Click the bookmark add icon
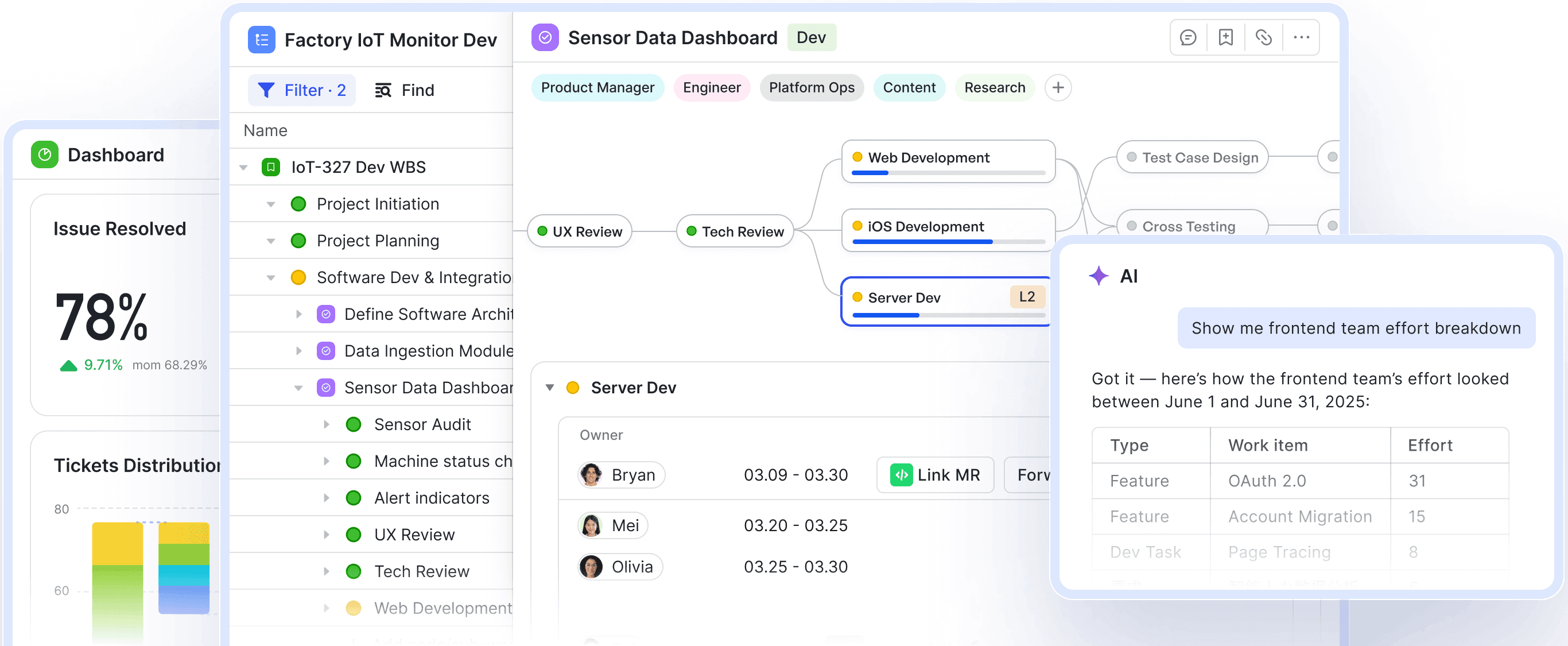Screen dimensions: 1568x646 1225,38
